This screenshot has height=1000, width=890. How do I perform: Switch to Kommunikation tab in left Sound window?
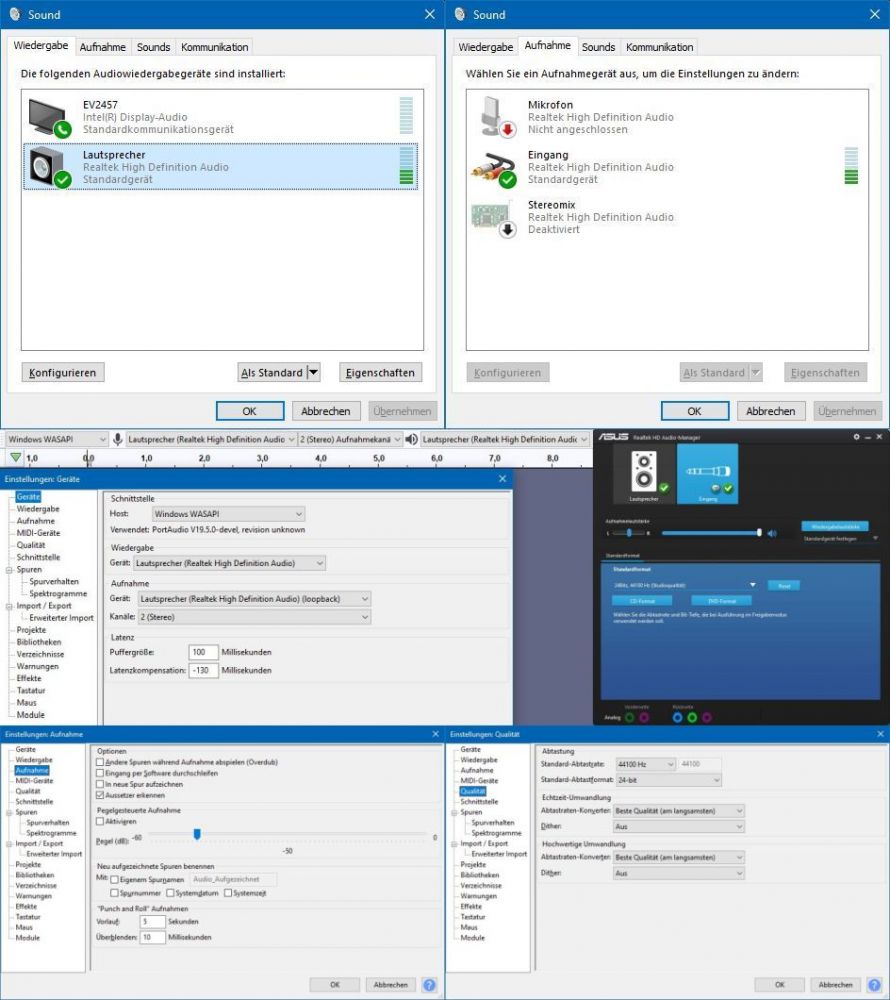[x=214, y=47]
